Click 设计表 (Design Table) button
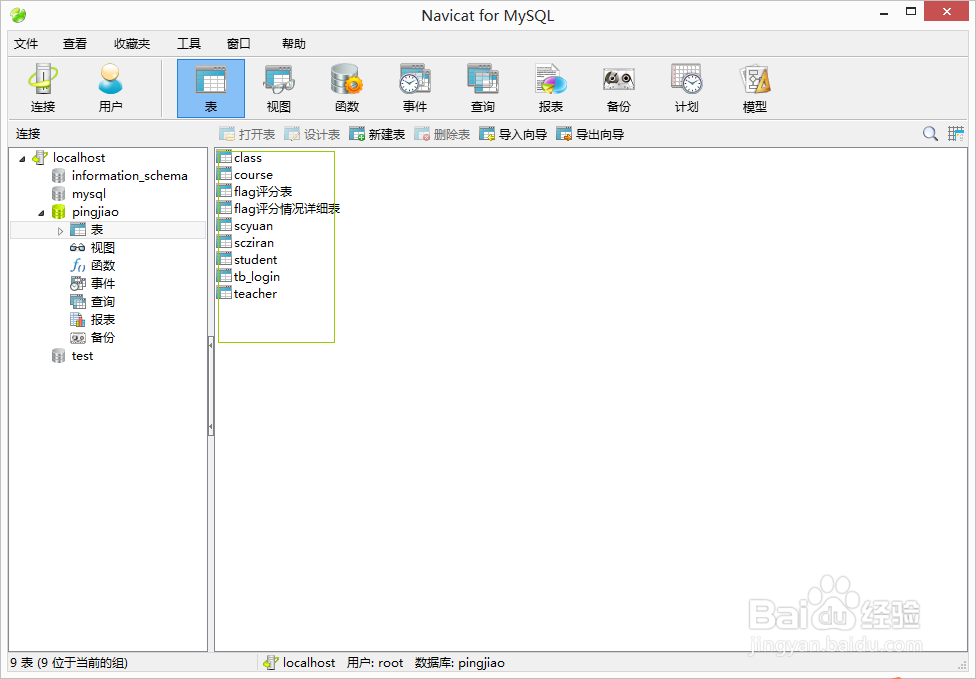The height and width of the screenshot is (679, 976). (312, 134)
